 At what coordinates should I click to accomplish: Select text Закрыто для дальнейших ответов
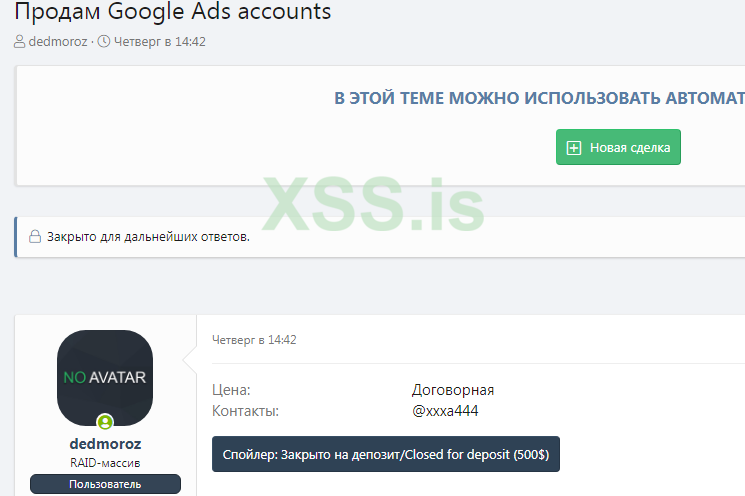click(148, 237)
